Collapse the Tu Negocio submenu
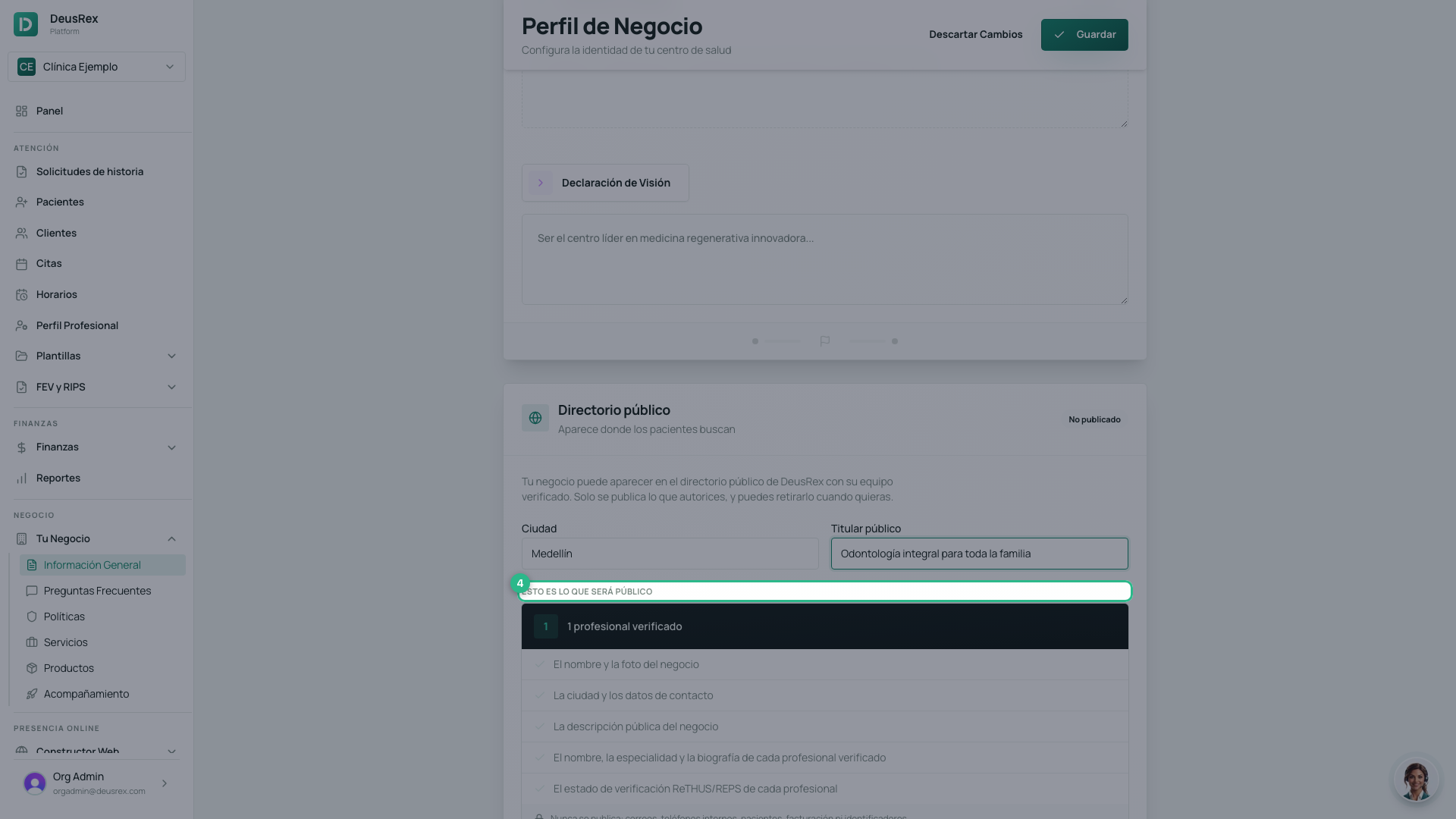 pyautogui.click(x=171, y=539)
